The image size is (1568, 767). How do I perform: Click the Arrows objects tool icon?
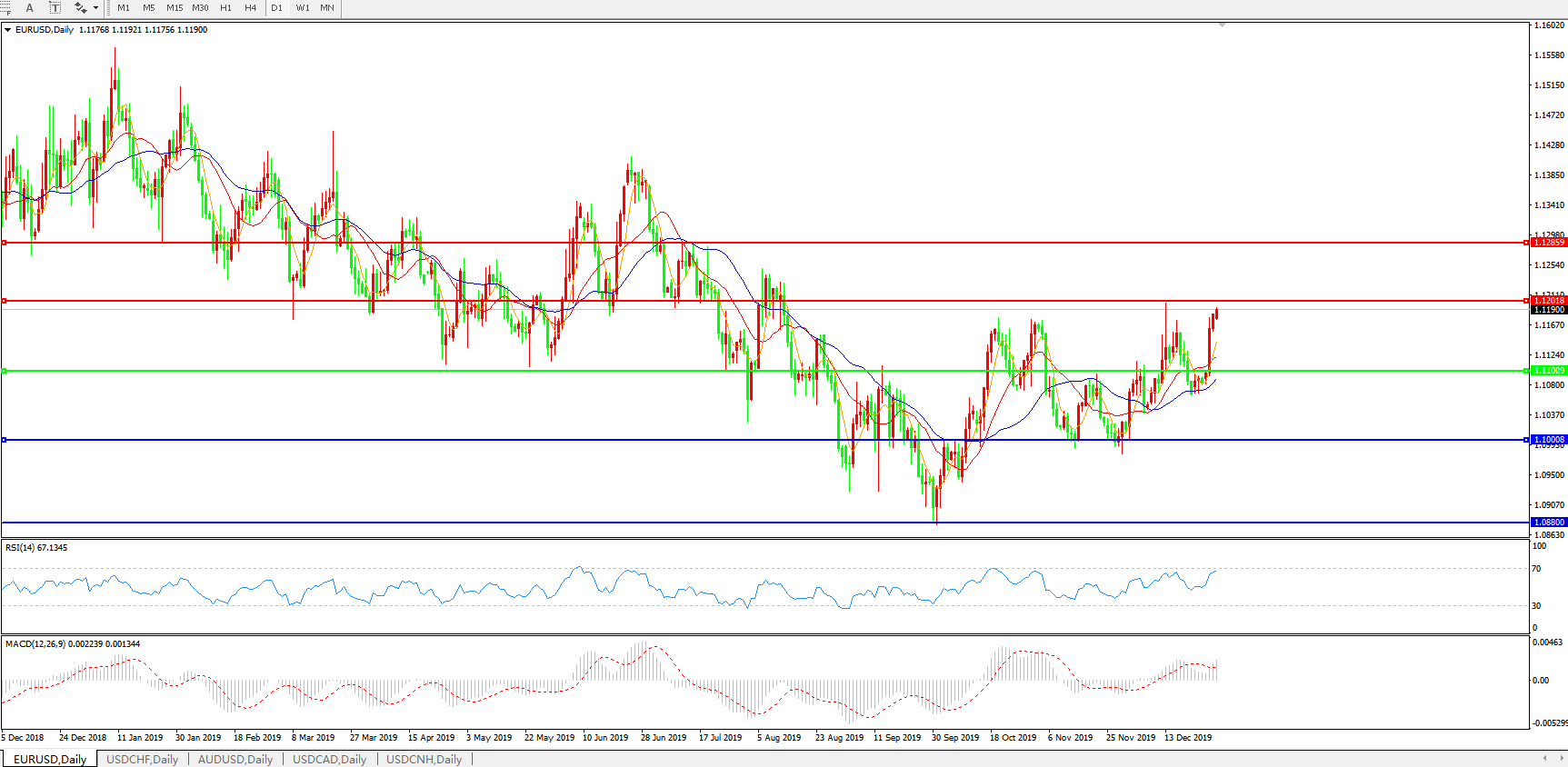pyautogui.click(x=81, y=8)
